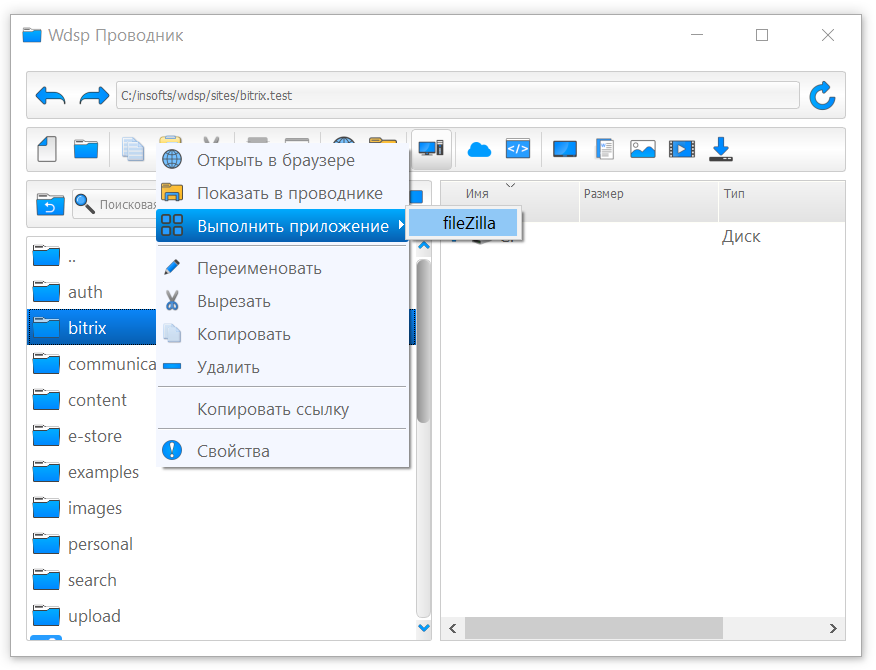Open the cloud storage toolbar icon
Viewport: 876px width, 670px height.
tap(479, 149)
